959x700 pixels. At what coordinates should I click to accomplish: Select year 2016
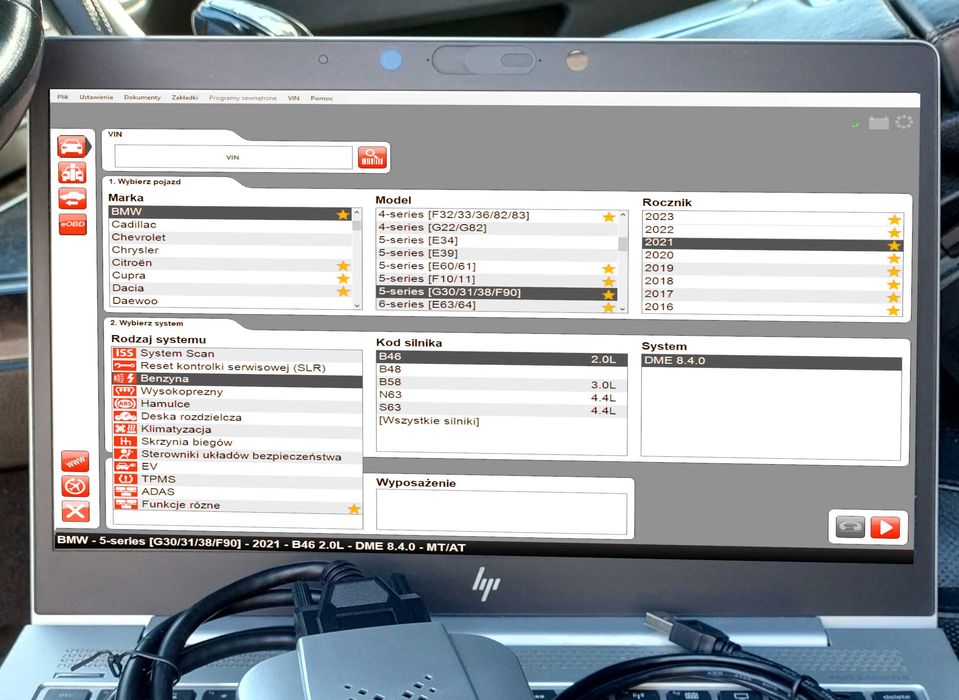coord(772,307)
